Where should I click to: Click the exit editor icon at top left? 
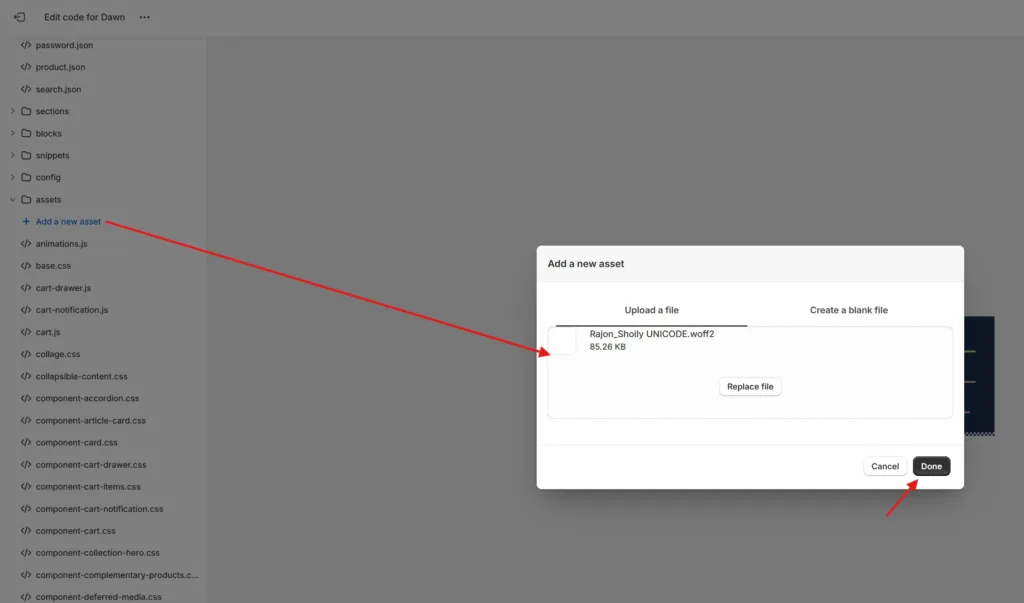pos(19,17)
